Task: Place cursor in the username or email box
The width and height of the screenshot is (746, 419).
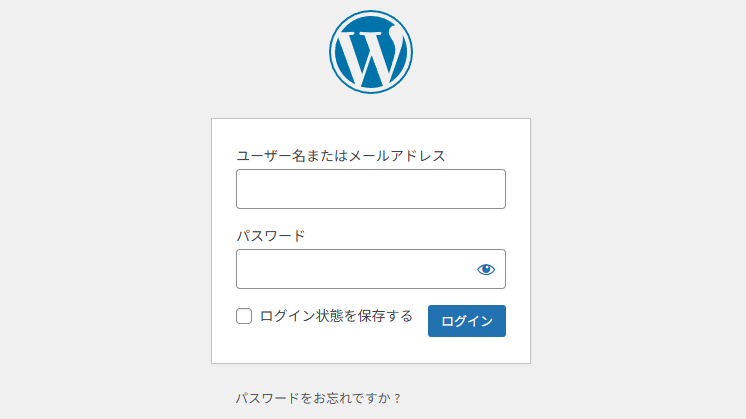Action: [371, 189]
